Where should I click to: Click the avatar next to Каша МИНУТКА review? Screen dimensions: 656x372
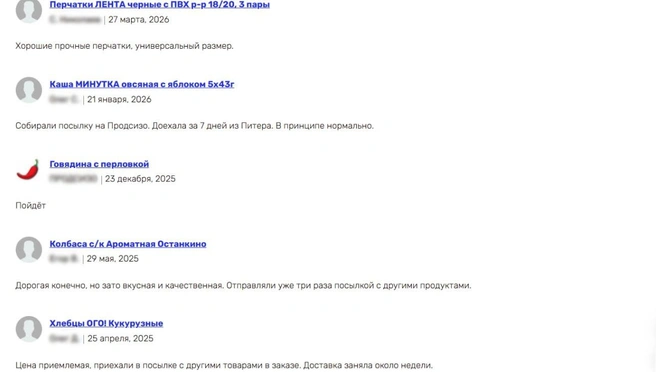pyautogui.click(x=29, y=90)
